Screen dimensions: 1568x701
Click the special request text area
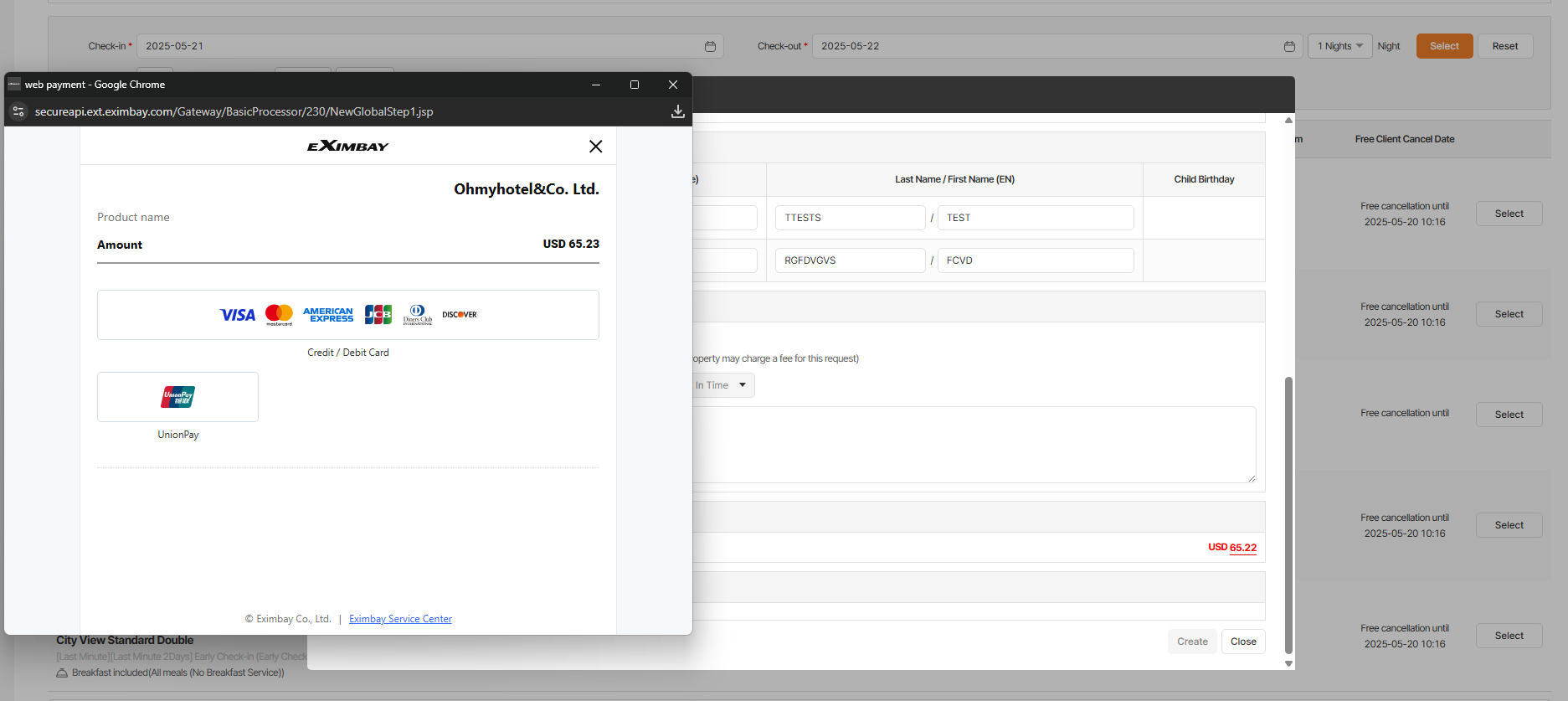(x=974, y=445)
